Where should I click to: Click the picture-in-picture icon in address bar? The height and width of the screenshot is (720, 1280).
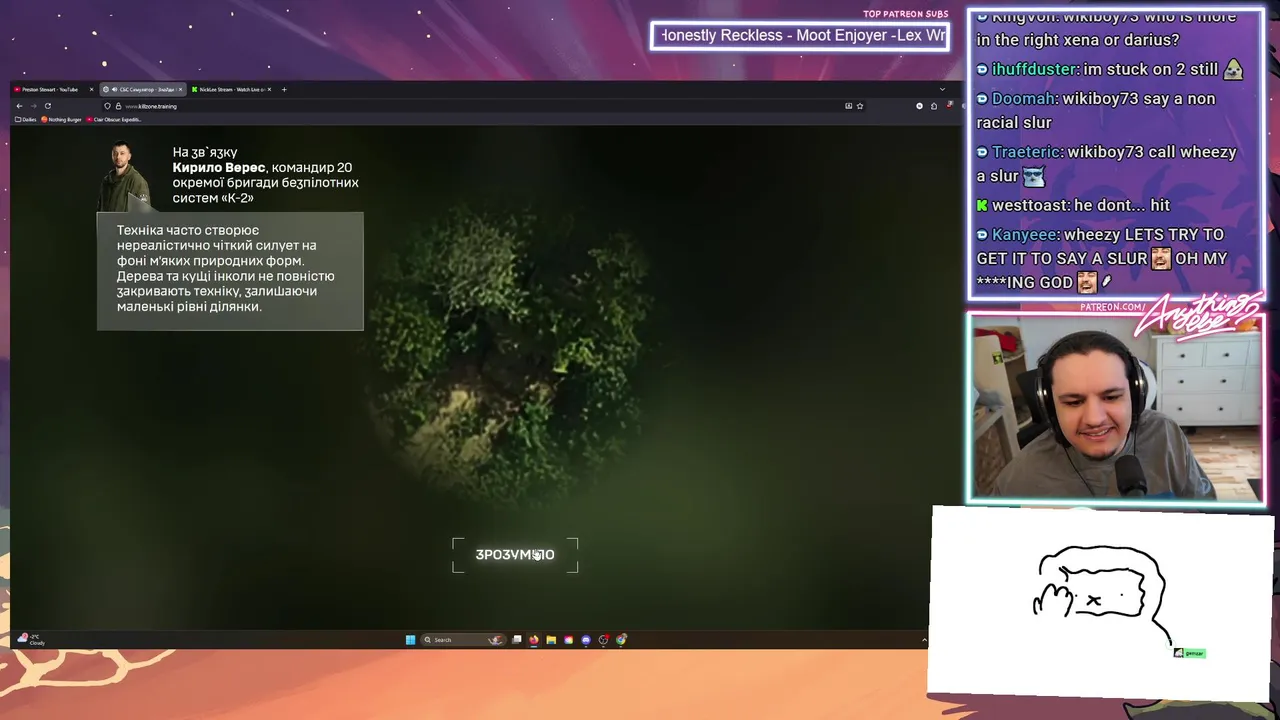(849, 106)
